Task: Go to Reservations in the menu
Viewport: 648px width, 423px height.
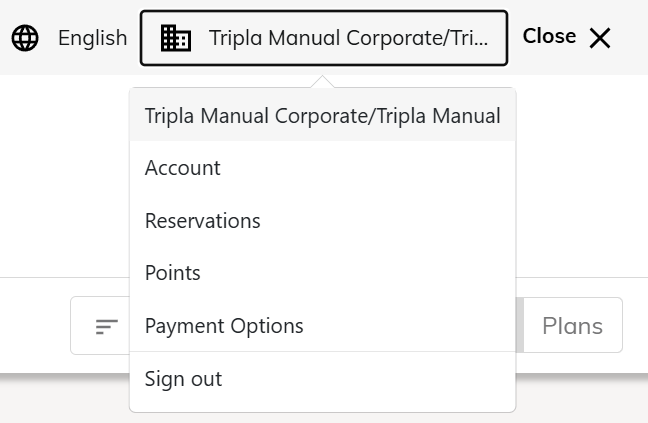Action: pos(203,221)
